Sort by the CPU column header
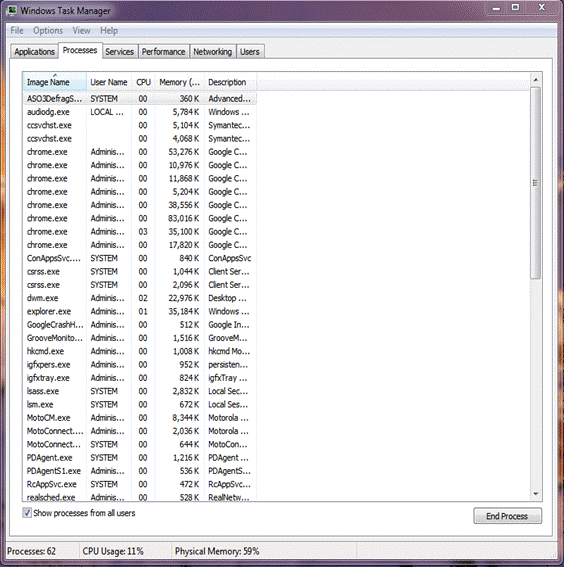564x567 pixels. coord(143,82)
